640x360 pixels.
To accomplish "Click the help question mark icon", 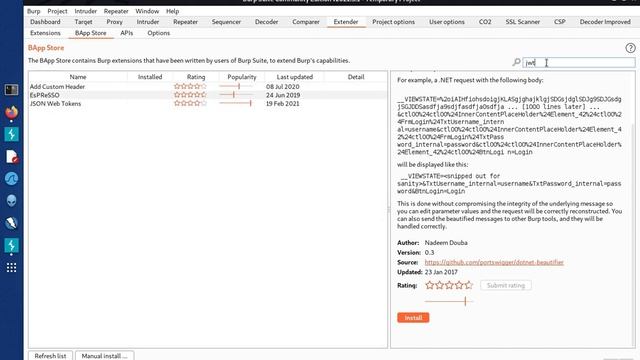I will point(630,48).
